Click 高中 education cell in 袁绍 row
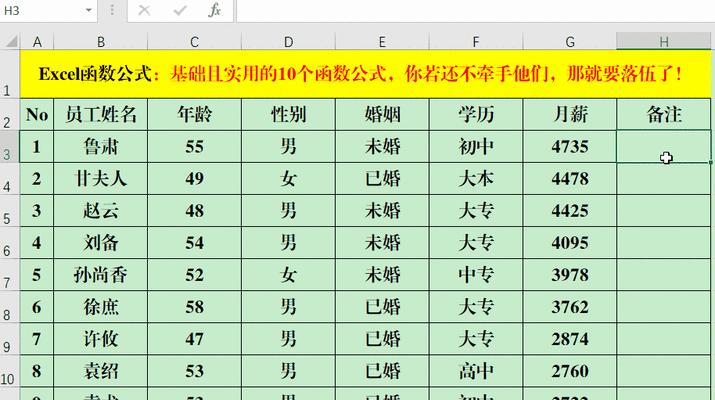 476,371
